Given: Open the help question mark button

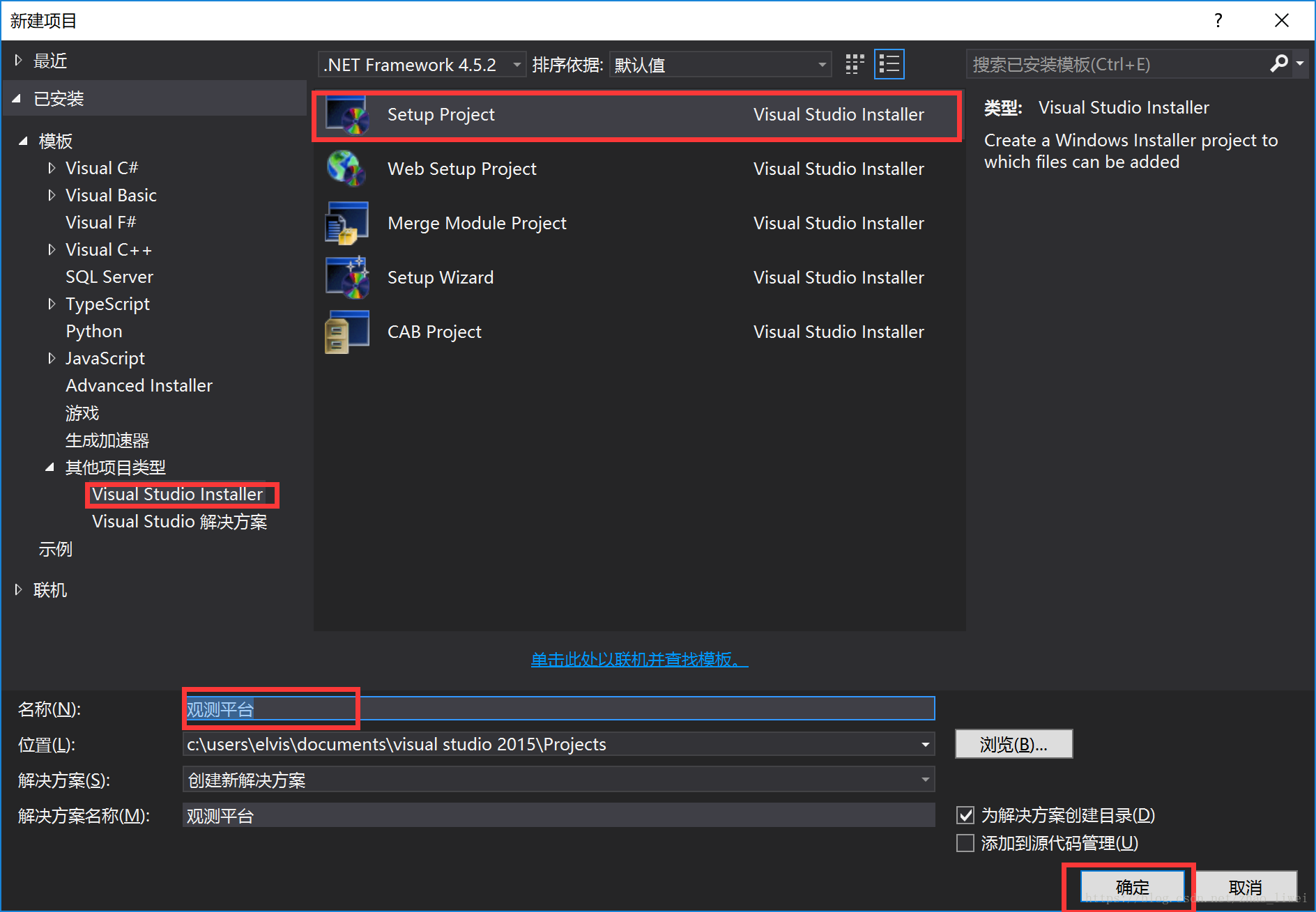Looking at the screenshot, I should tap(1218, 20).
